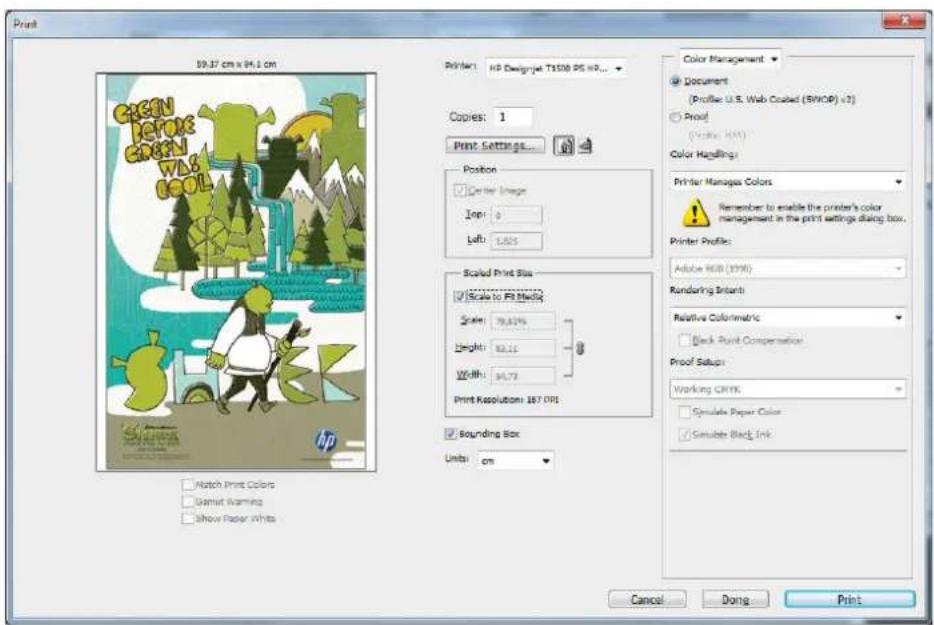Click the yellow warning icon
934x625 pixels.
tap(695, 213)
